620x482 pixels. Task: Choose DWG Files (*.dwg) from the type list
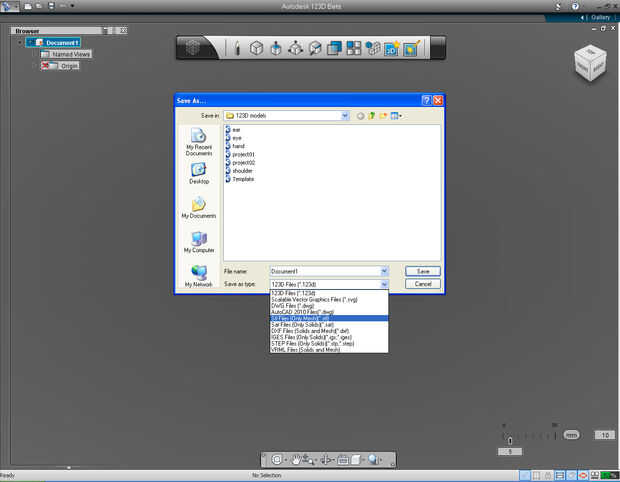(x=329, y=306)
